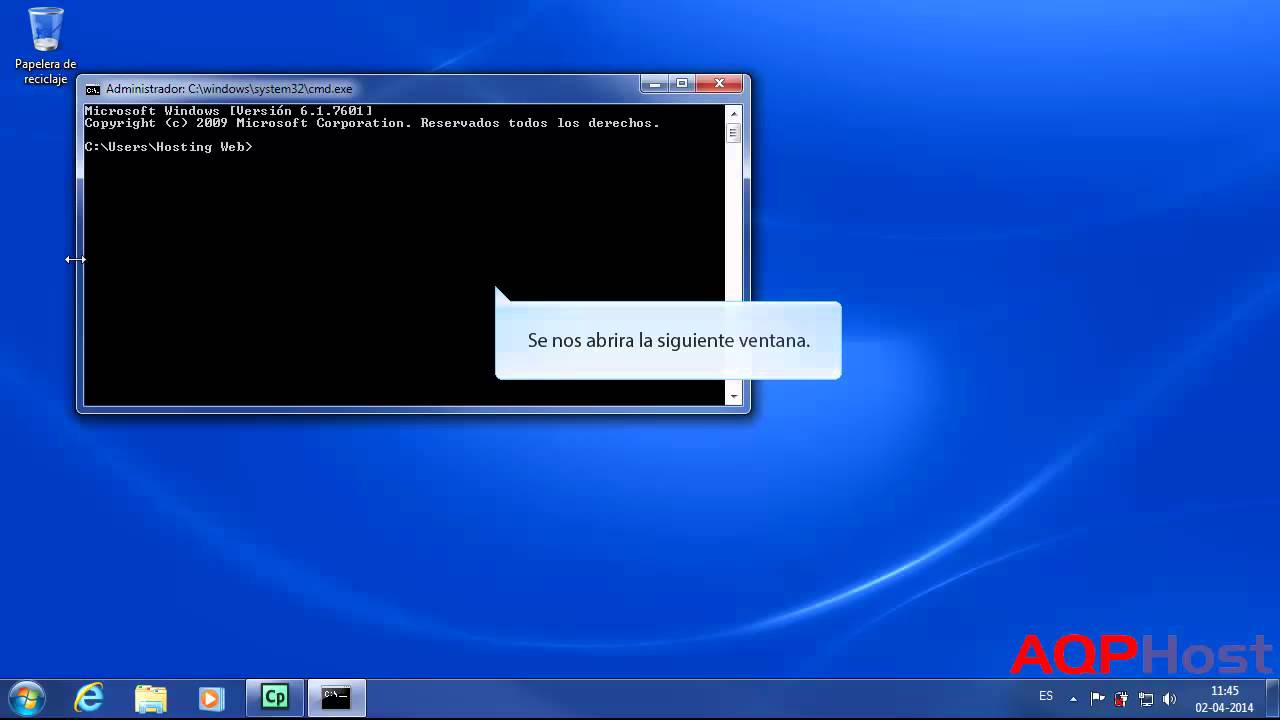The image size is (1280, 720).
Task: Open Internet Explorer from the taskbar
Action: pos(88,697)
